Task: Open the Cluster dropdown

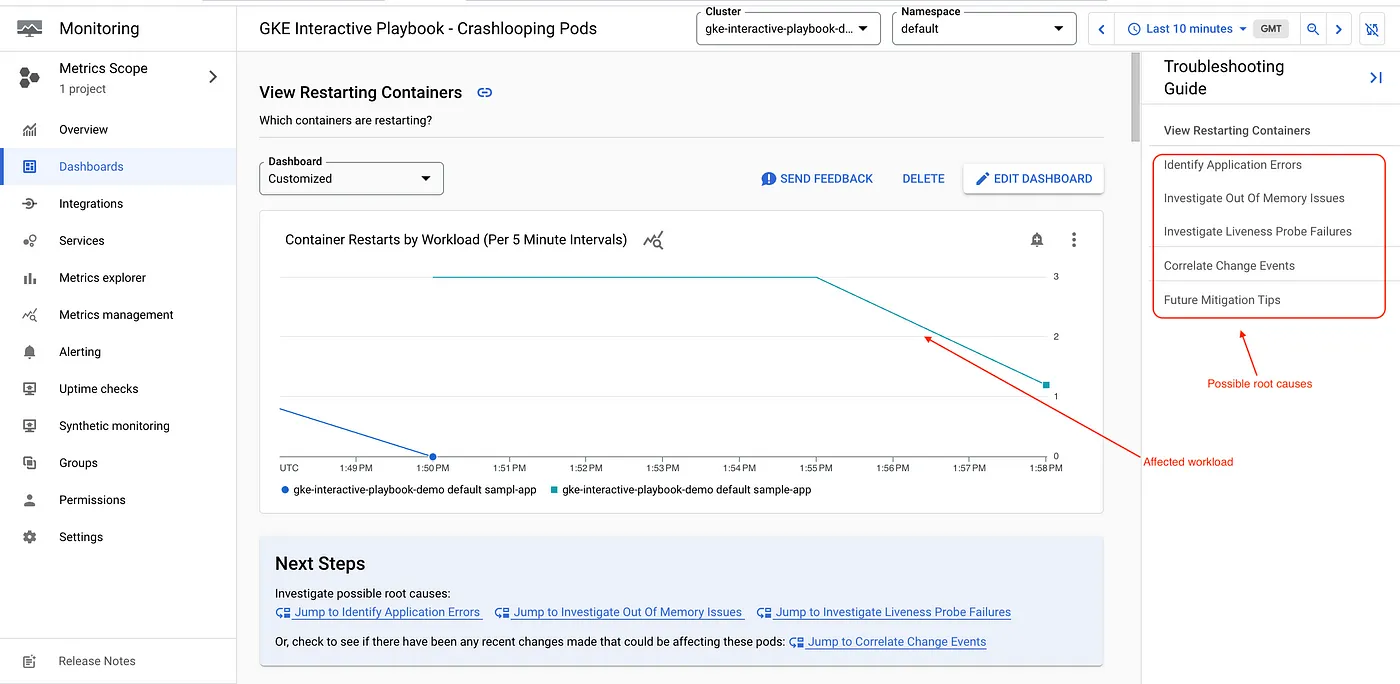Action: tap(788, 29)
